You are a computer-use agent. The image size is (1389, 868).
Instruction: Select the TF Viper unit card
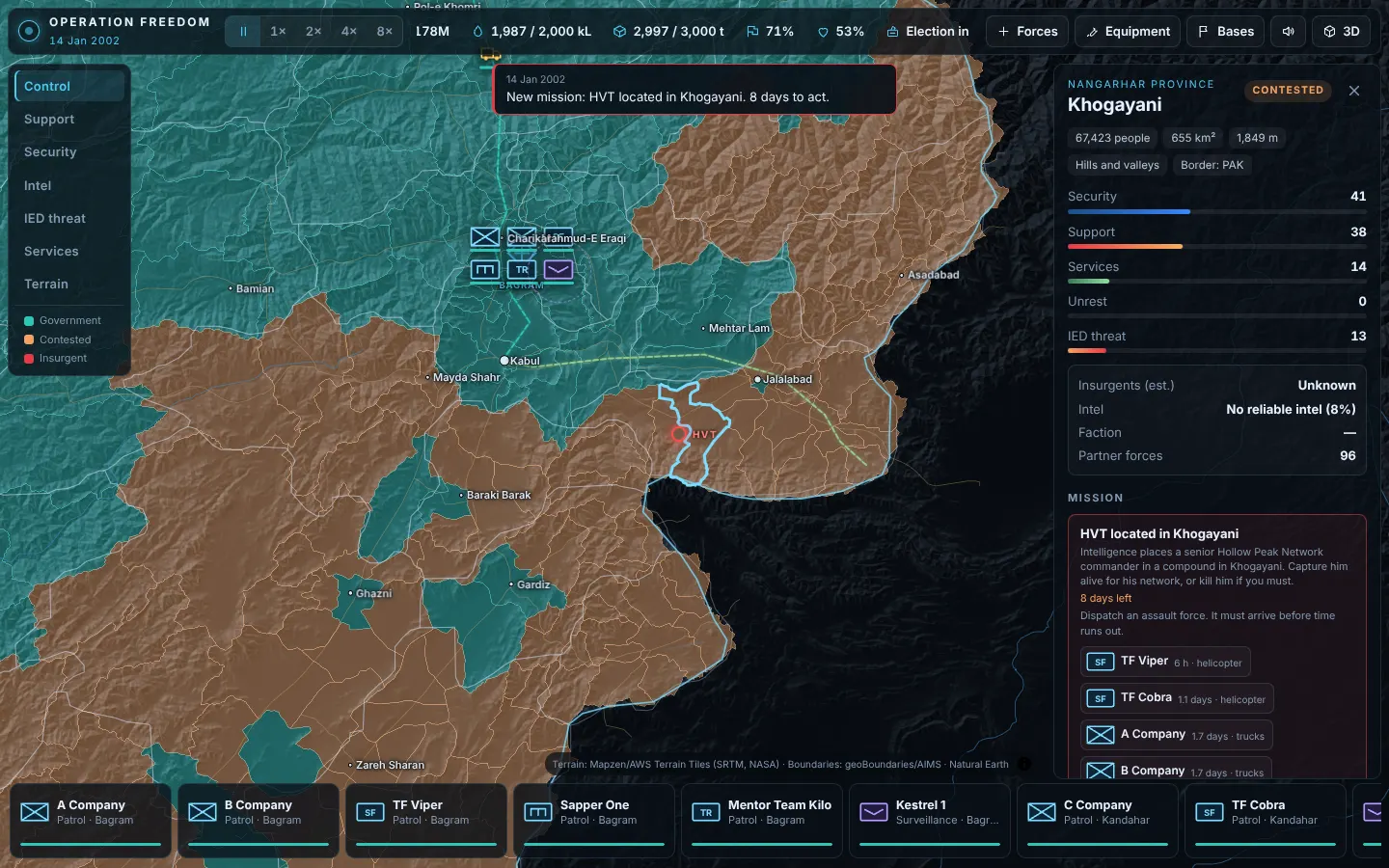[x=426, y=821]
